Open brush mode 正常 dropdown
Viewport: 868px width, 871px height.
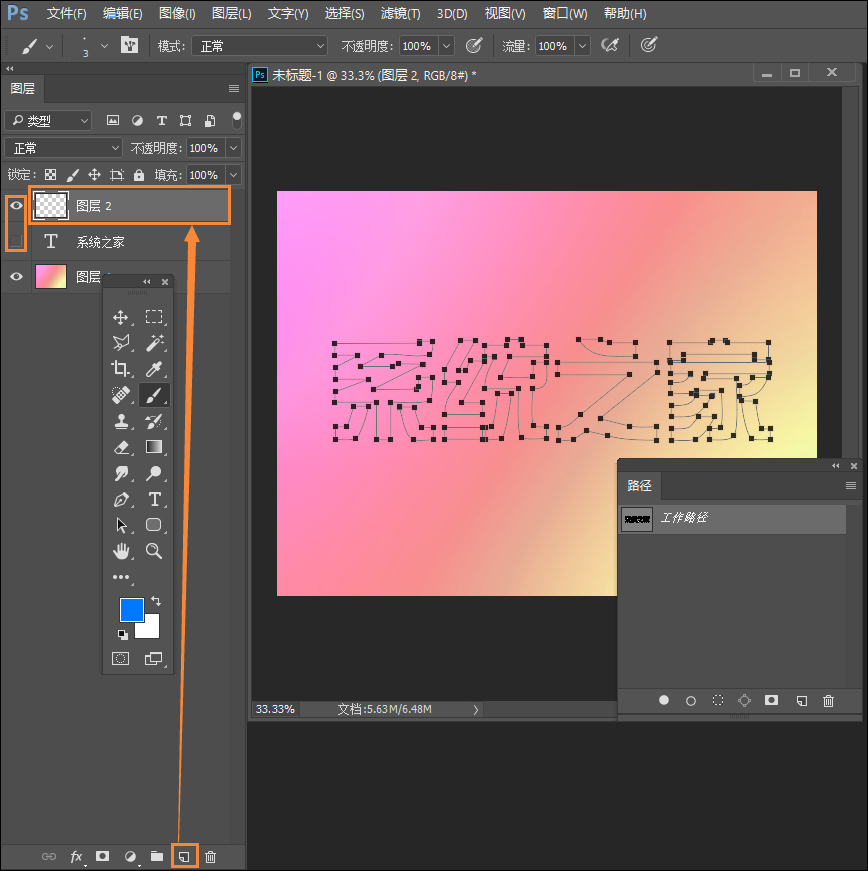[x=259, y=46]
